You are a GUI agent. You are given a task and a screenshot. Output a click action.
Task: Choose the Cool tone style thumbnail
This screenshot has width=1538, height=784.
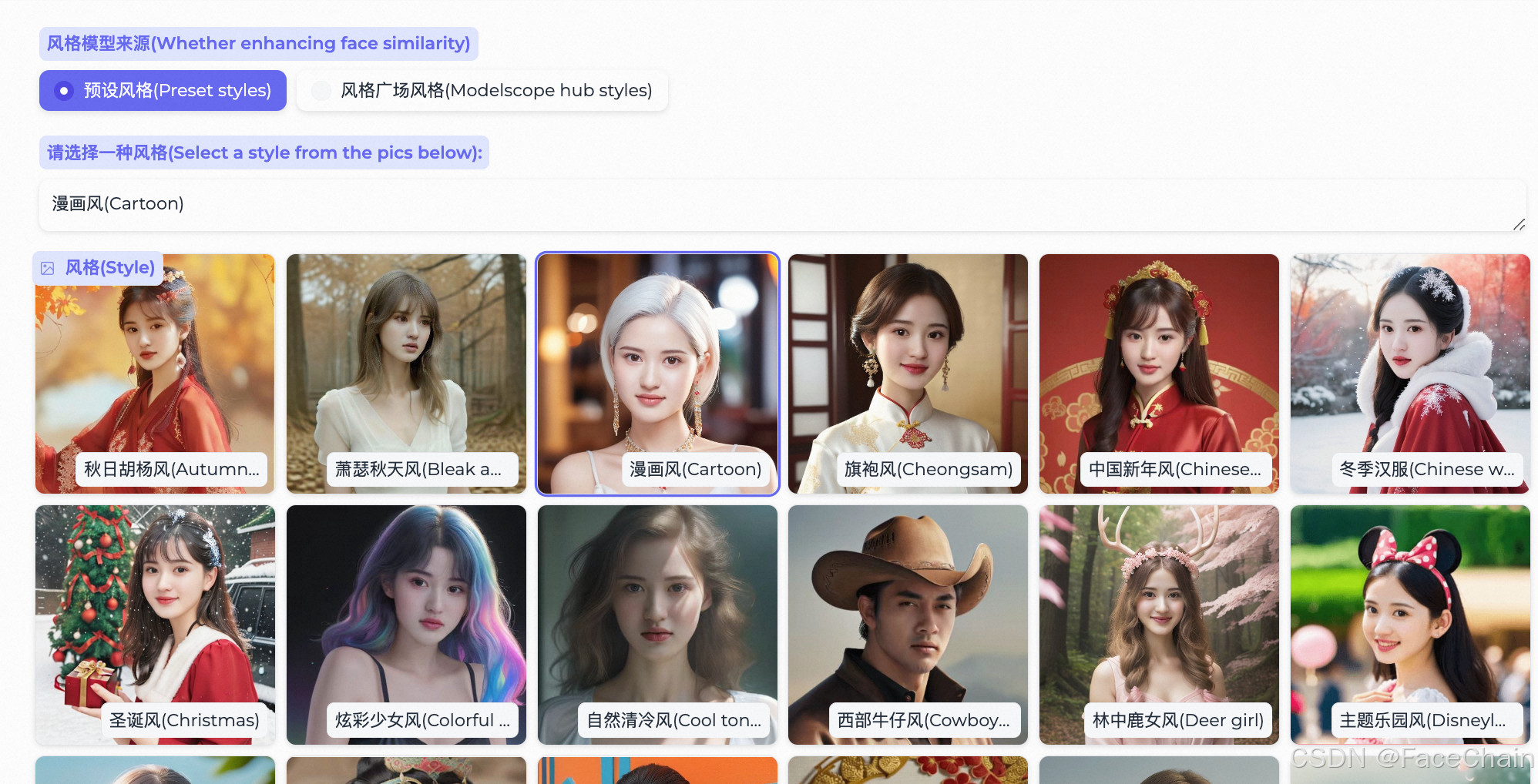[x=657, y=625]
